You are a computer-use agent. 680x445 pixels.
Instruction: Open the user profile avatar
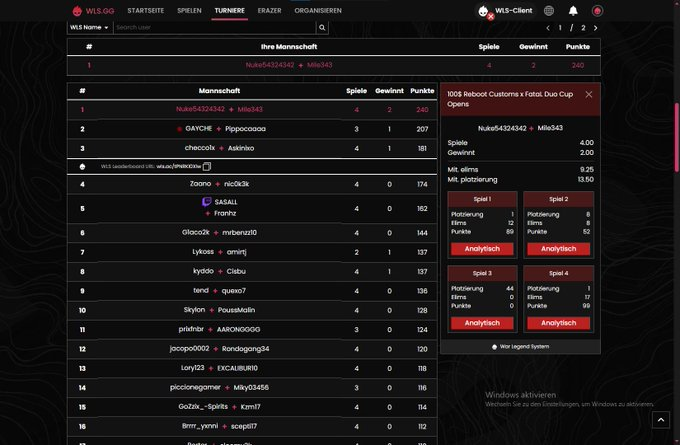(597, 11)
